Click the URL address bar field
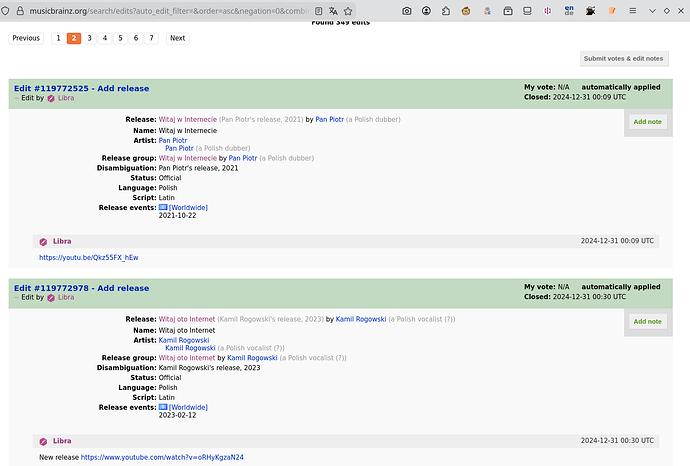The height and width of the screenshot is (466, 690). pyautogui.click(x=169, y=11)
